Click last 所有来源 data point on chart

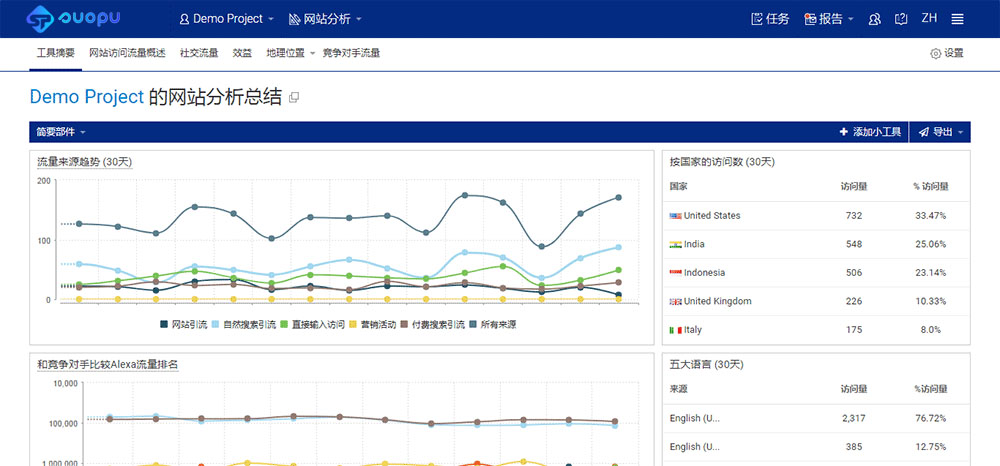point(618,198)
